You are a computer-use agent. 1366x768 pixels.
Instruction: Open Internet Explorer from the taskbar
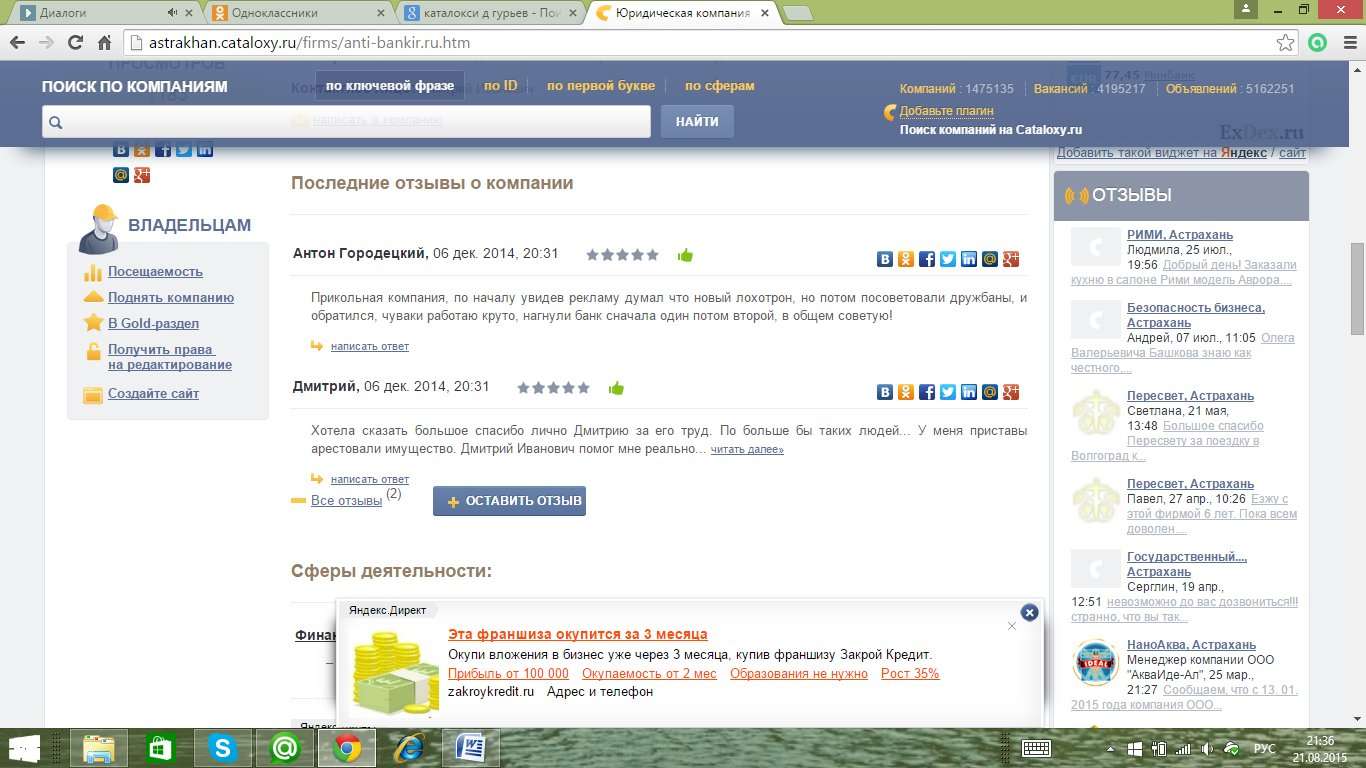(408, 748)
